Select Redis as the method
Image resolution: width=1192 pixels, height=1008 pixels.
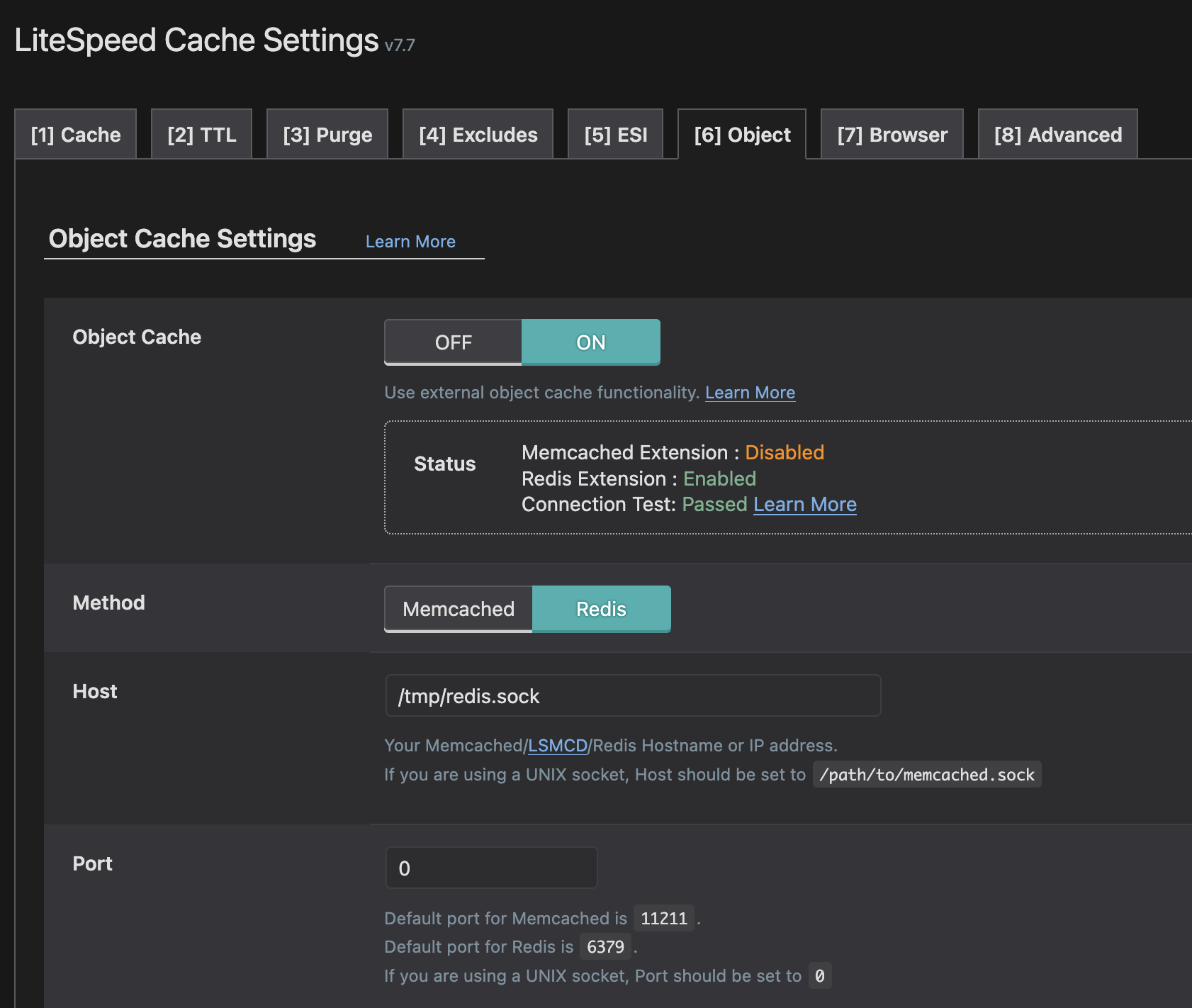601,609
